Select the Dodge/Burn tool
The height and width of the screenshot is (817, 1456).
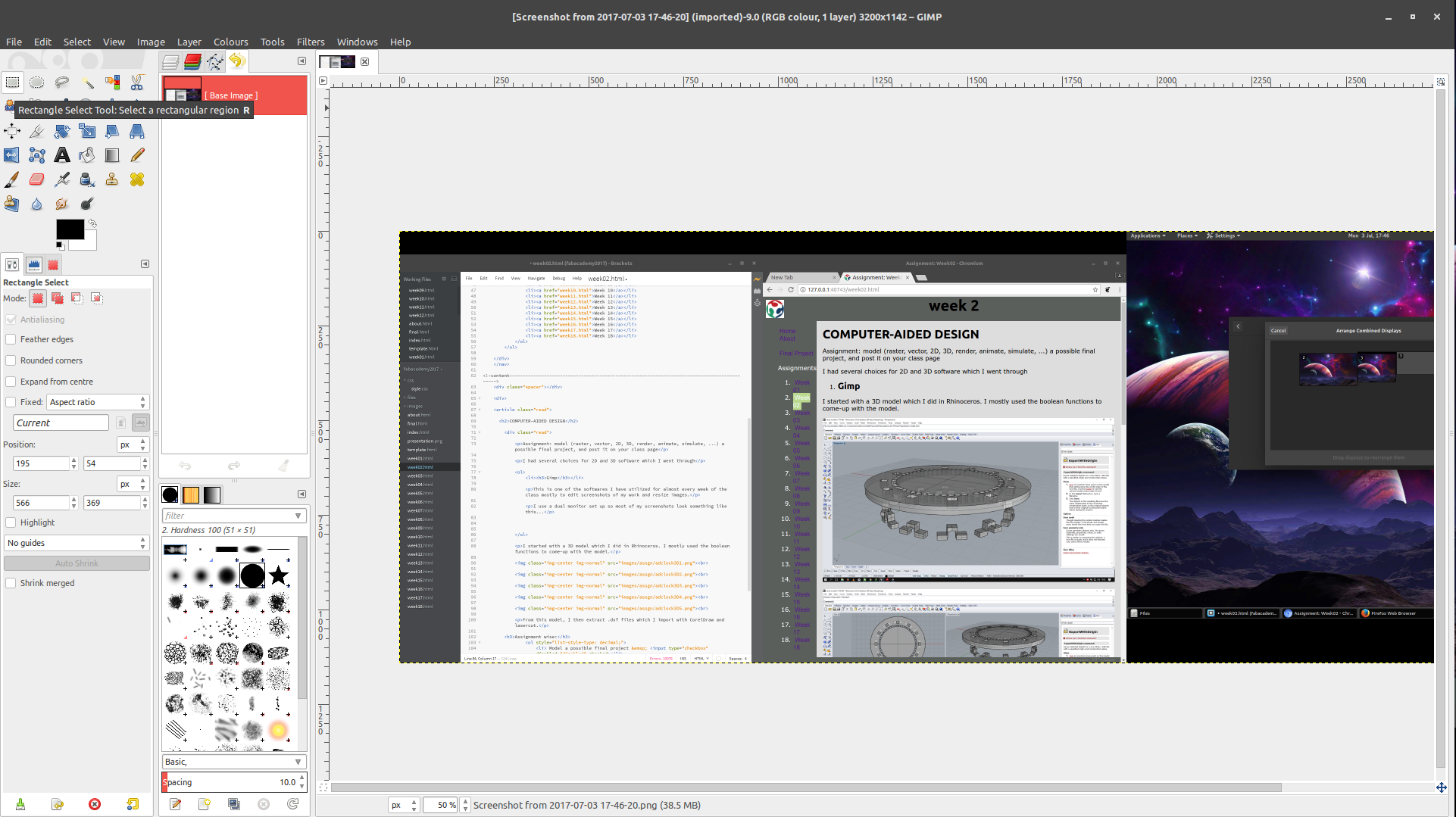point(87,204)
